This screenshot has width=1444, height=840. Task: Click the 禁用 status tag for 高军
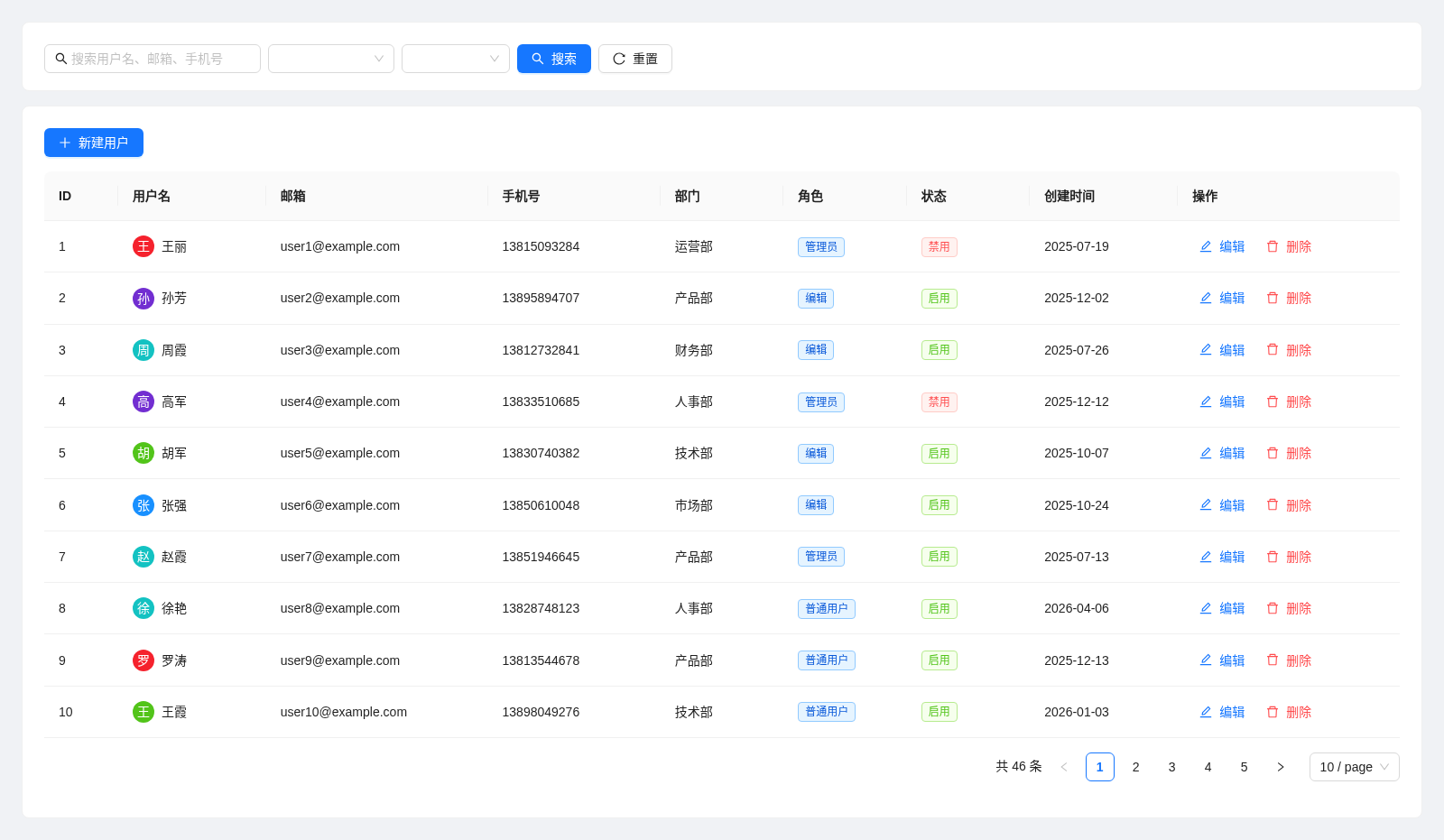point(940,402)
